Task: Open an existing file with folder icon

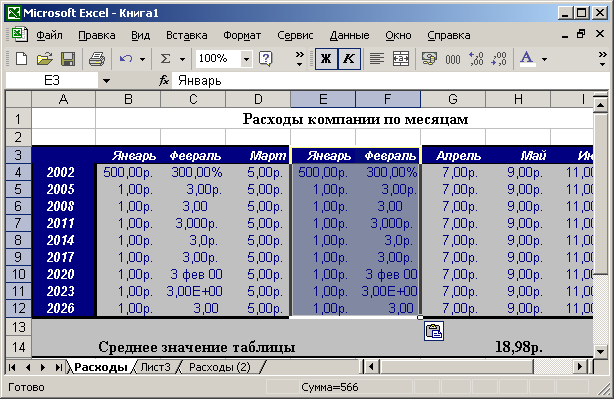Action: pyautogui.click(x=45, y=59)
